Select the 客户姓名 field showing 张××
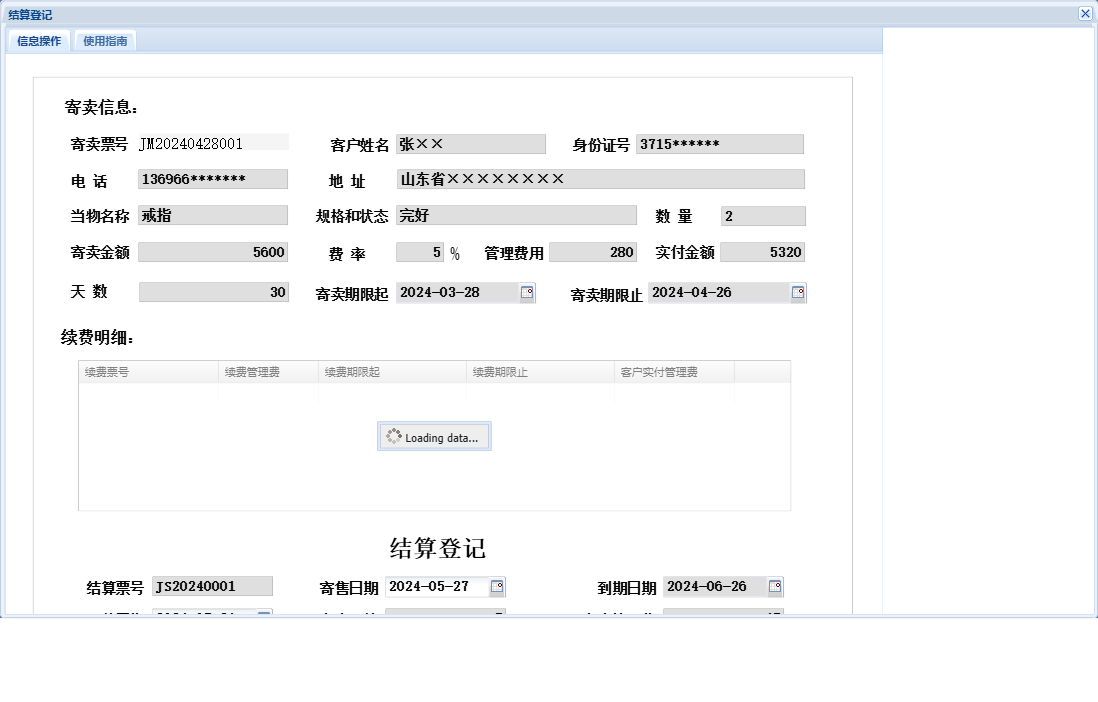 pos(471,143)
